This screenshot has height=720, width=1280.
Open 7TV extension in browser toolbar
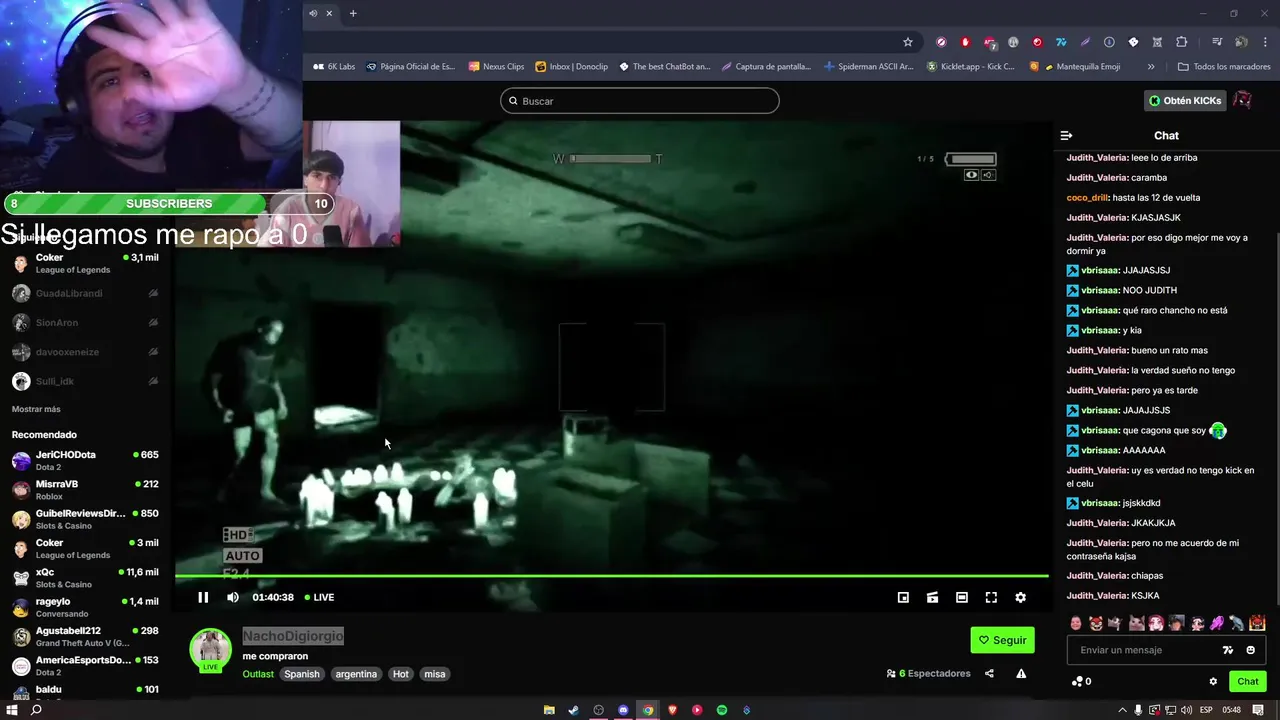point(1061,42)
